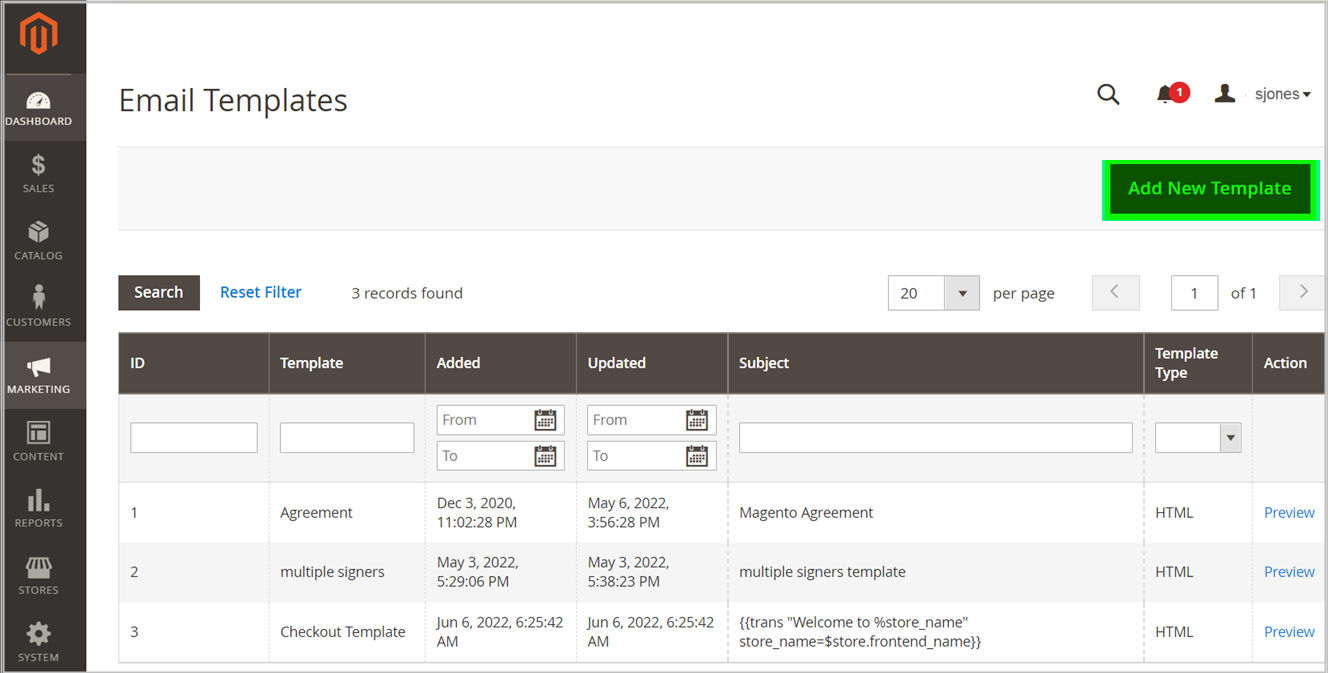
Task: Click the Add New Template button
Action: click(1210, 189)
